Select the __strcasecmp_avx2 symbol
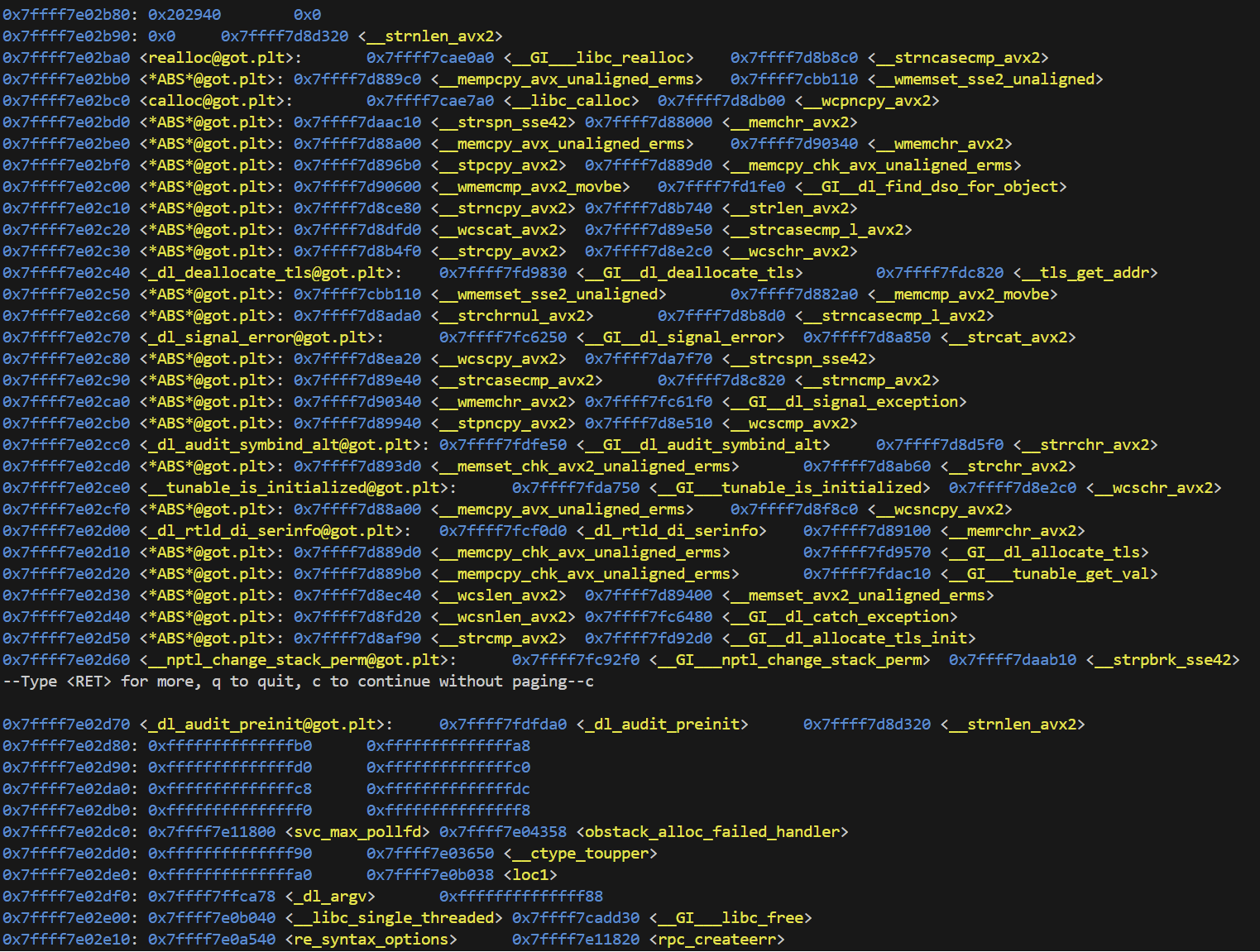The width and height of the screenshot is (1260, 952). pos(517,380)
